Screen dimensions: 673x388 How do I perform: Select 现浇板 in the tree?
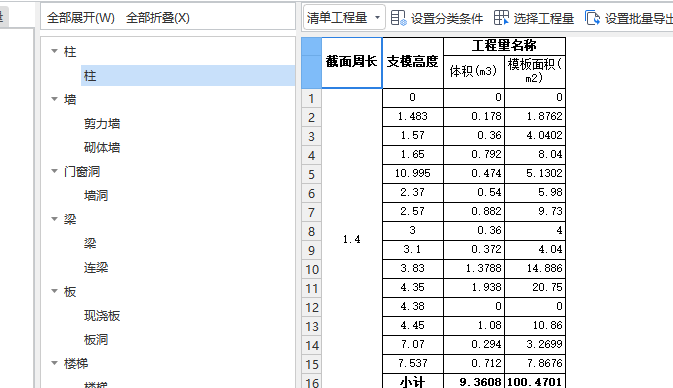[x=102, y=316]
